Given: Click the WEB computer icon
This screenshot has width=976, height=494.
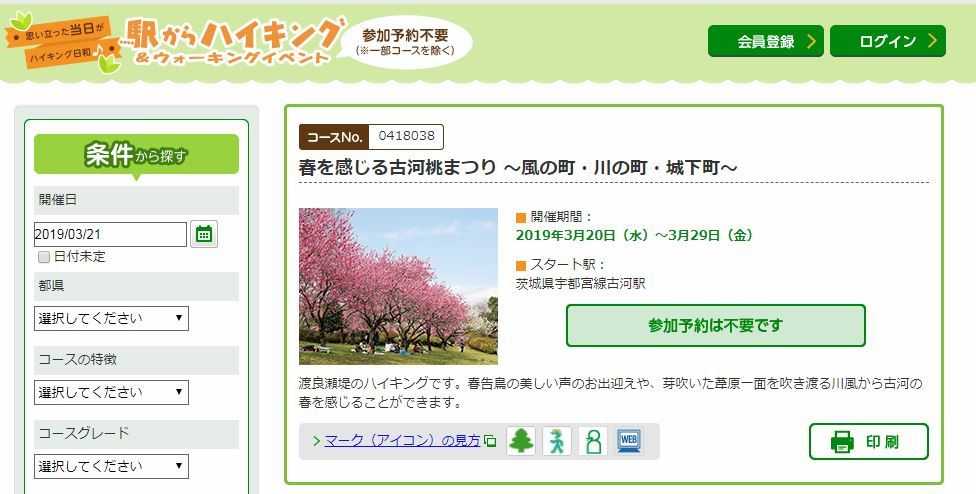Looking at the screenshot, I should pyautogui.click(x=629, y=441).
